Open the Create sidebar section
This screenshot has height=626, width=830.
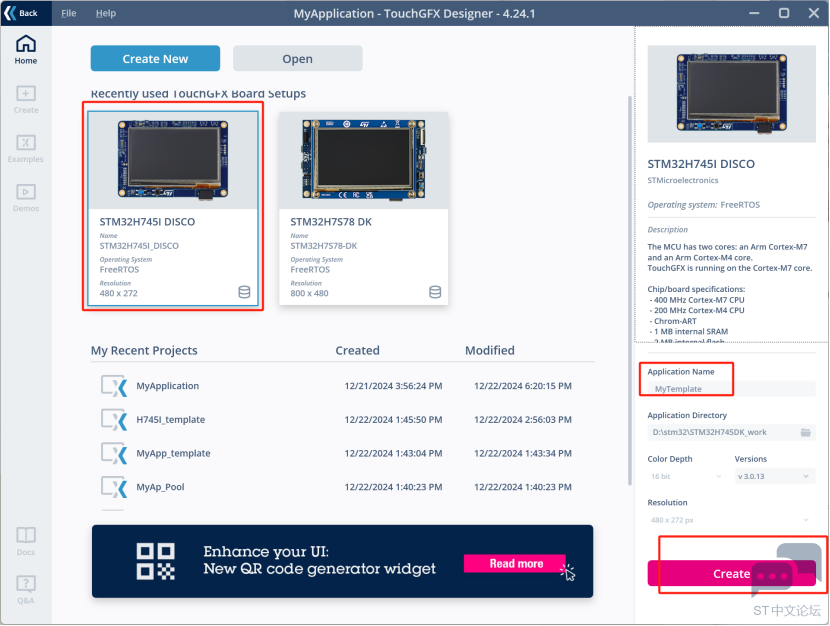pos(25,99)
